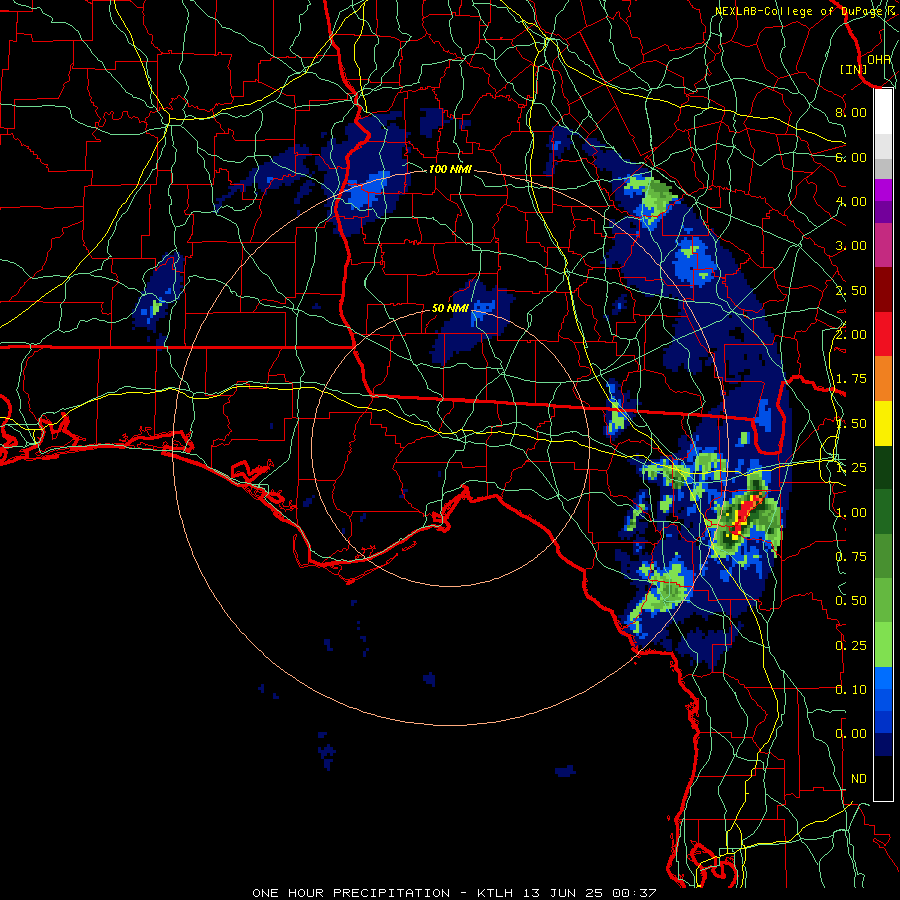The width and height of the screenshot is (900, 900).
Task: Click the 8.00 legend value
Action: (851, 112)
